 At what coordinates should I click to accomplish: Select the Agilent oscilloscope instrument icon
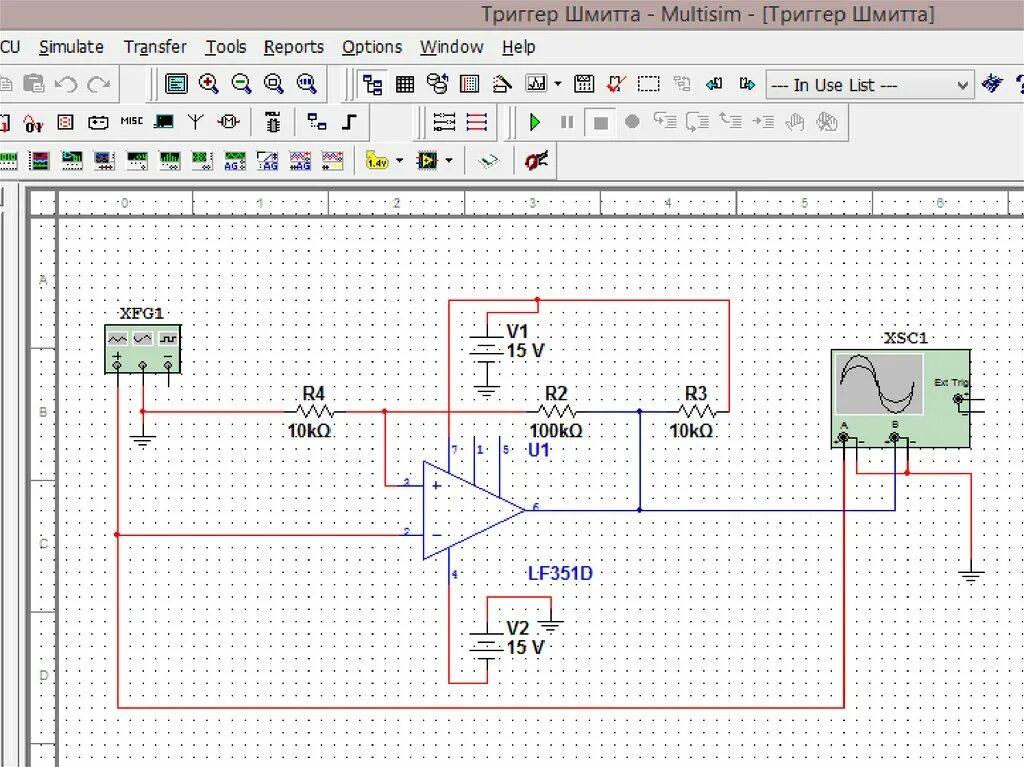point(300,161)
